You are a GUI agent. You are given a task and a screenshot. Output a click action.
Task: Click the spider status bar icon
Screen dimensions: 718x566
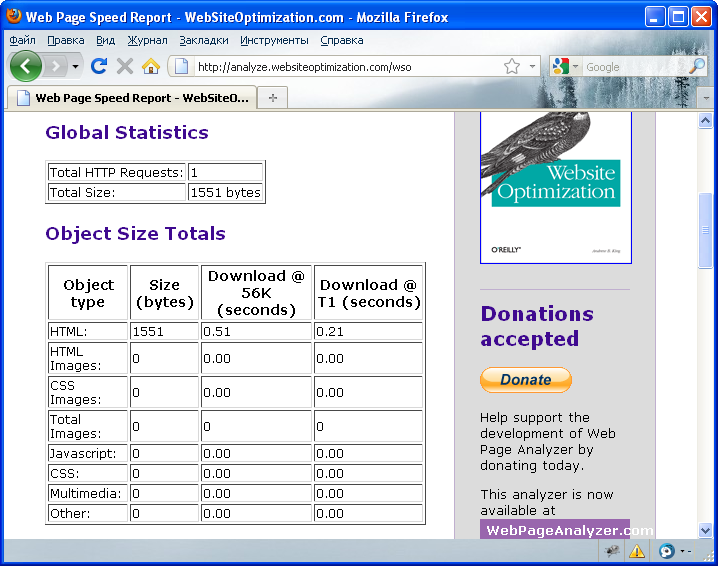coord(612,551)
